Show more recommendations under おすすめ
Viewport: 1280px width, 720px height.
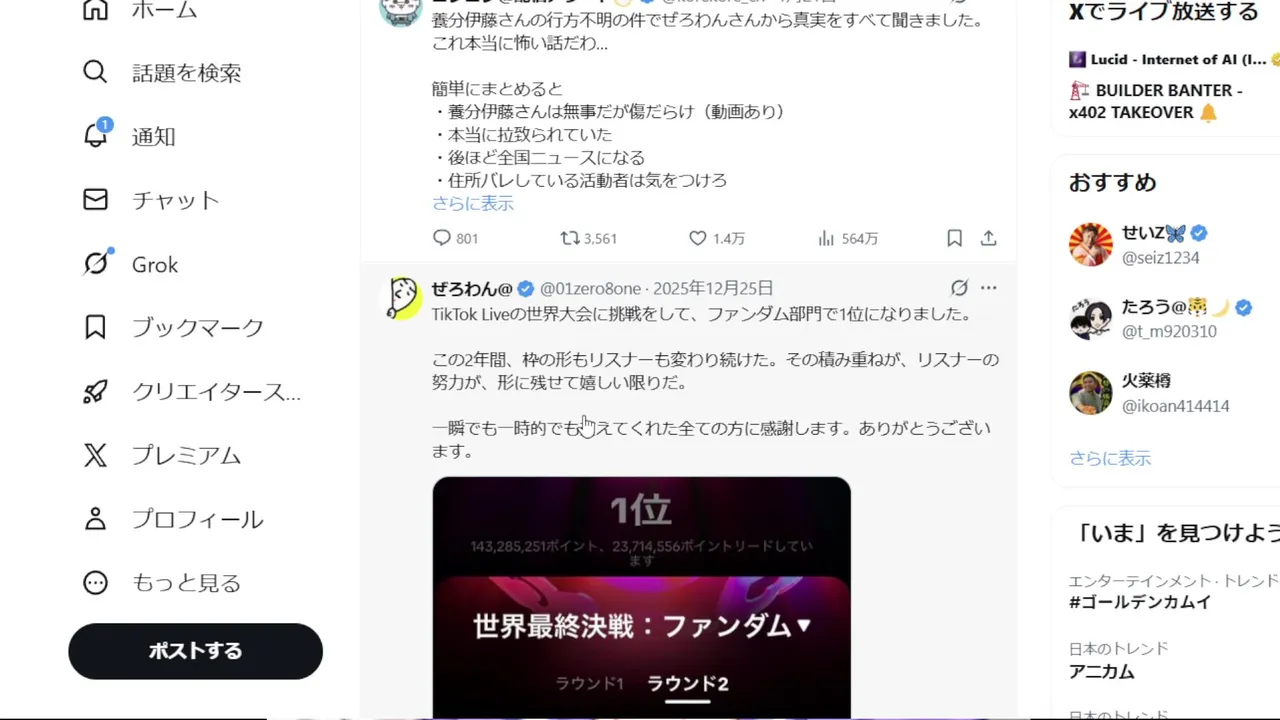1110,458
